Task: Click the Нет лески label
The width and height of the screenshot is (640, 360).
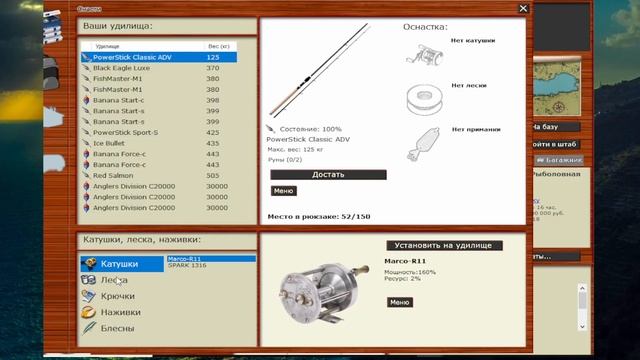Action: pos(469,85)
